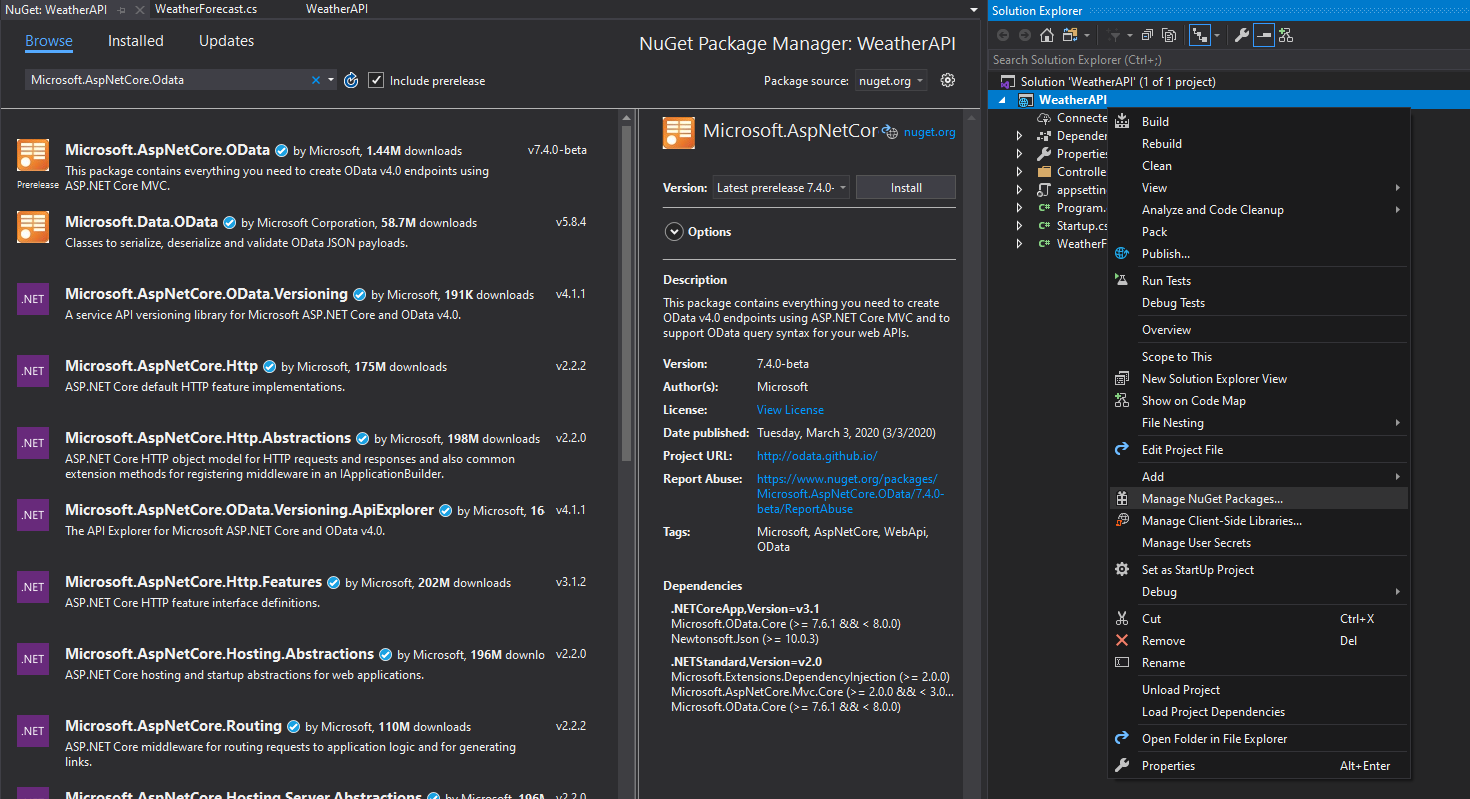Viewport: 1470px width, 799px height.
Task: Expand the Options section
Action: [673, 231]
